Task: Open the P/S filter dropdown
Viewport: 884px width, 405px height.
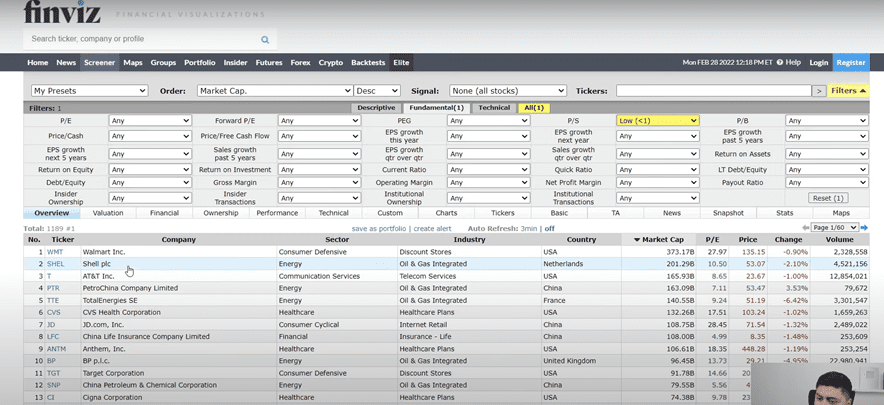Action: pos(656,121)
